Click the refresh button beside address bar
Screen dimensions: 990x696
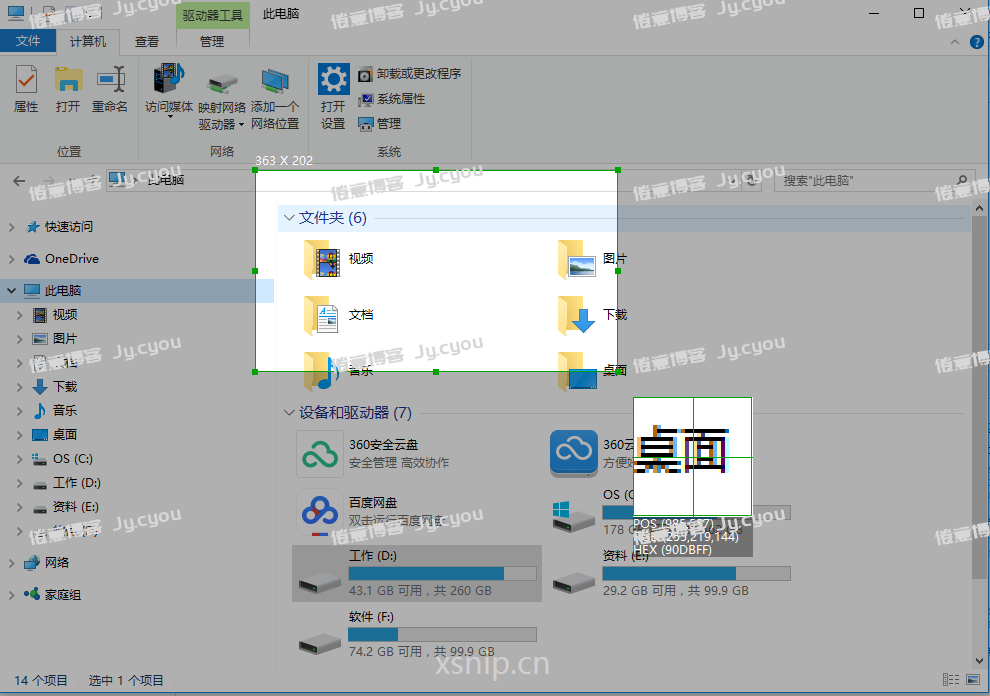coord(751,181)
